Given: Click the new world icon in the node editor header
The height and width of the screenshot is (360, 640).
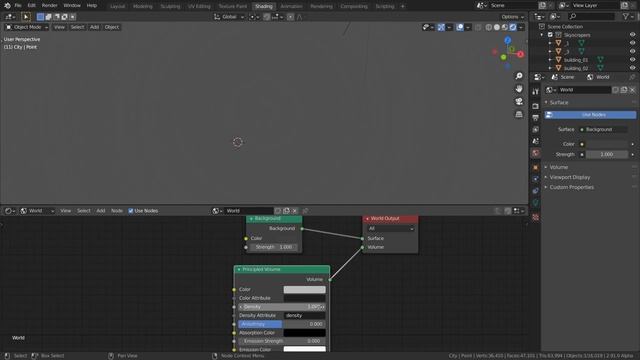Looking at the screenshot, I should [x=286, y=211].
